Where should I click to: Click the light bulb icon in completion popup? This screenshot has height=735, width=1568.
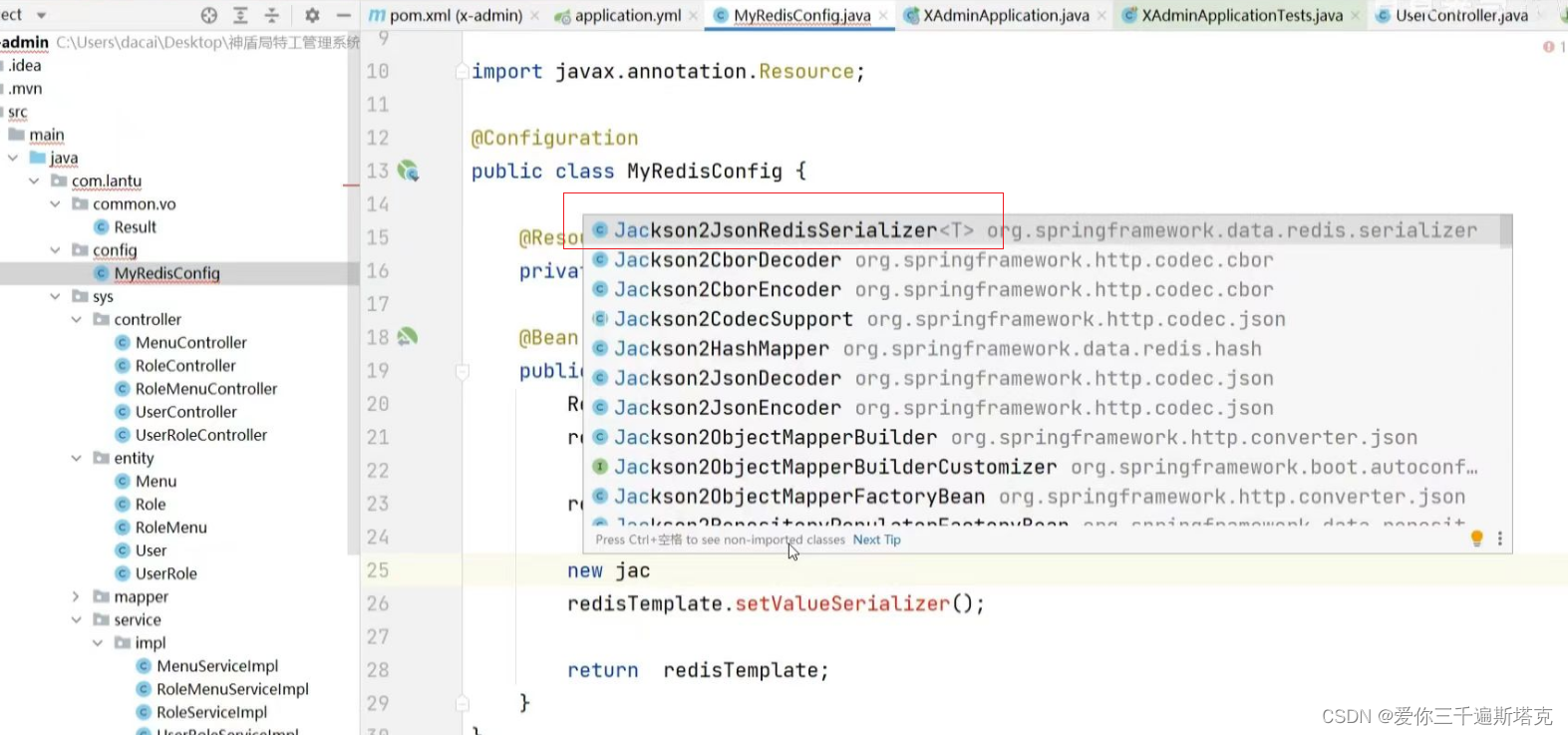(1477, 539)
